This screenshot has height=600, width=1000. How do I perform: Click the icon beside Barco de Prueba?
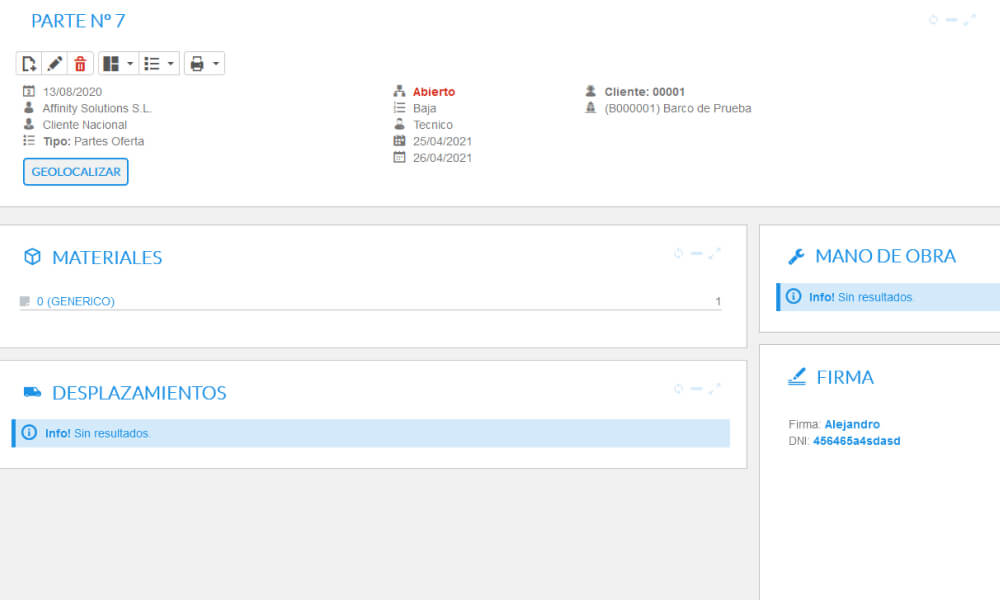tap(591, 108)
